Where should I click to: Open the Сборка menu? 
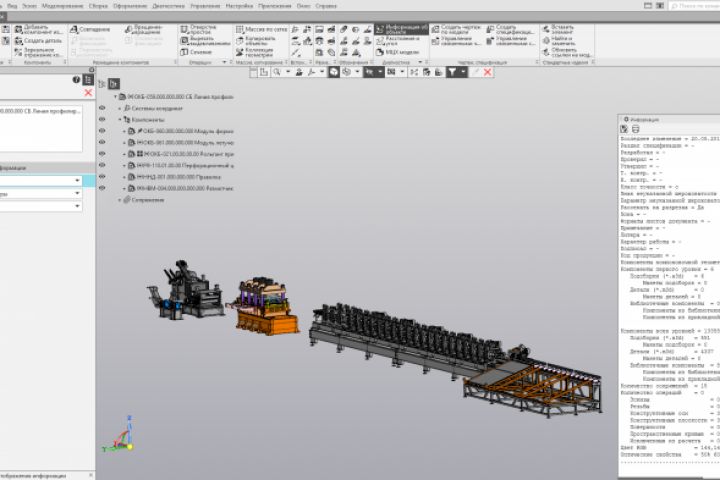coord(98,6)
